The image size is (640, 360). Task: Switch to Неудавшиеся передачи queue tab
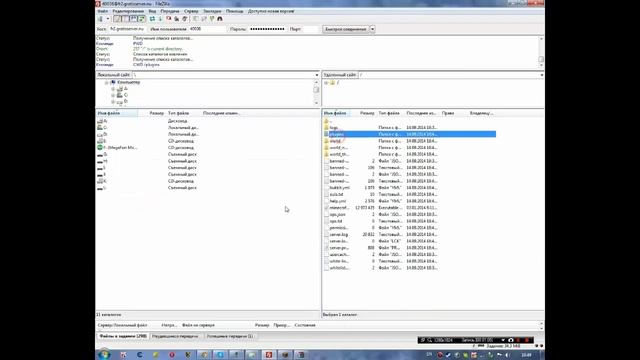[x=176, y=336]
